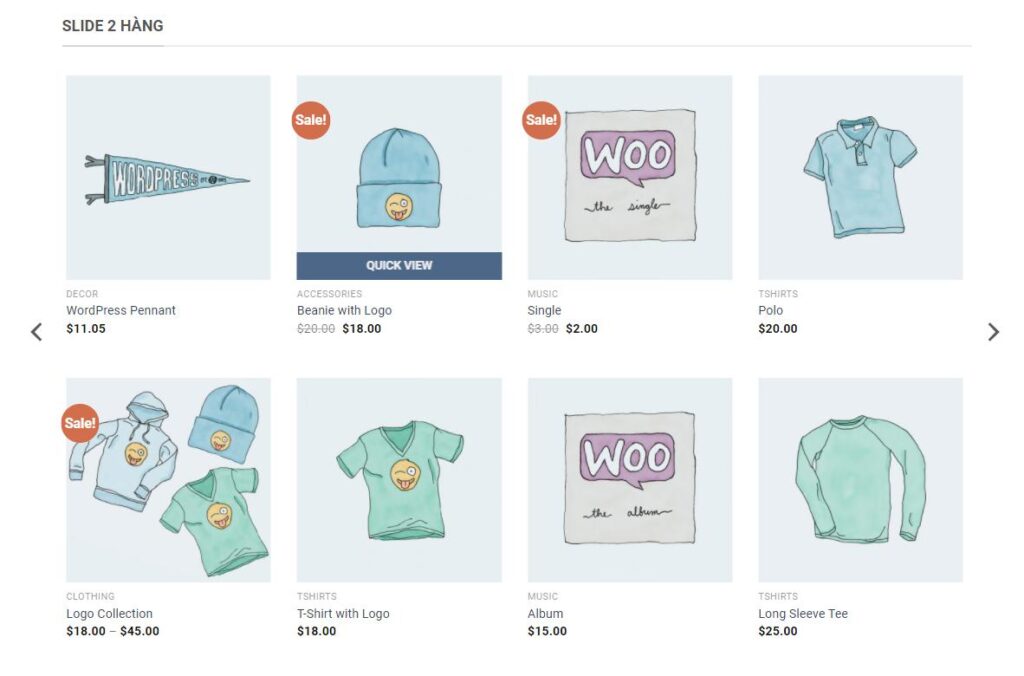Open the T-Shirt with Logo product image
Image resolution: width=1024 pixels, height=676 pixels.
tap(399, 480)
